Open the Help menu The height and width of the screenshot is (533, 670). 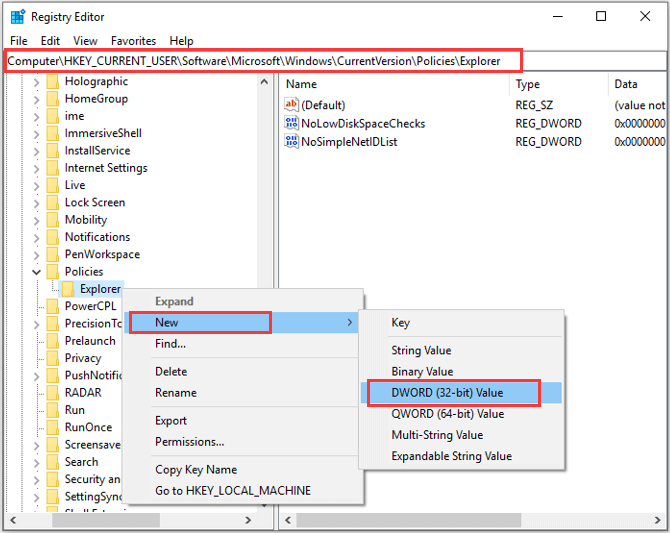(181, 41)
